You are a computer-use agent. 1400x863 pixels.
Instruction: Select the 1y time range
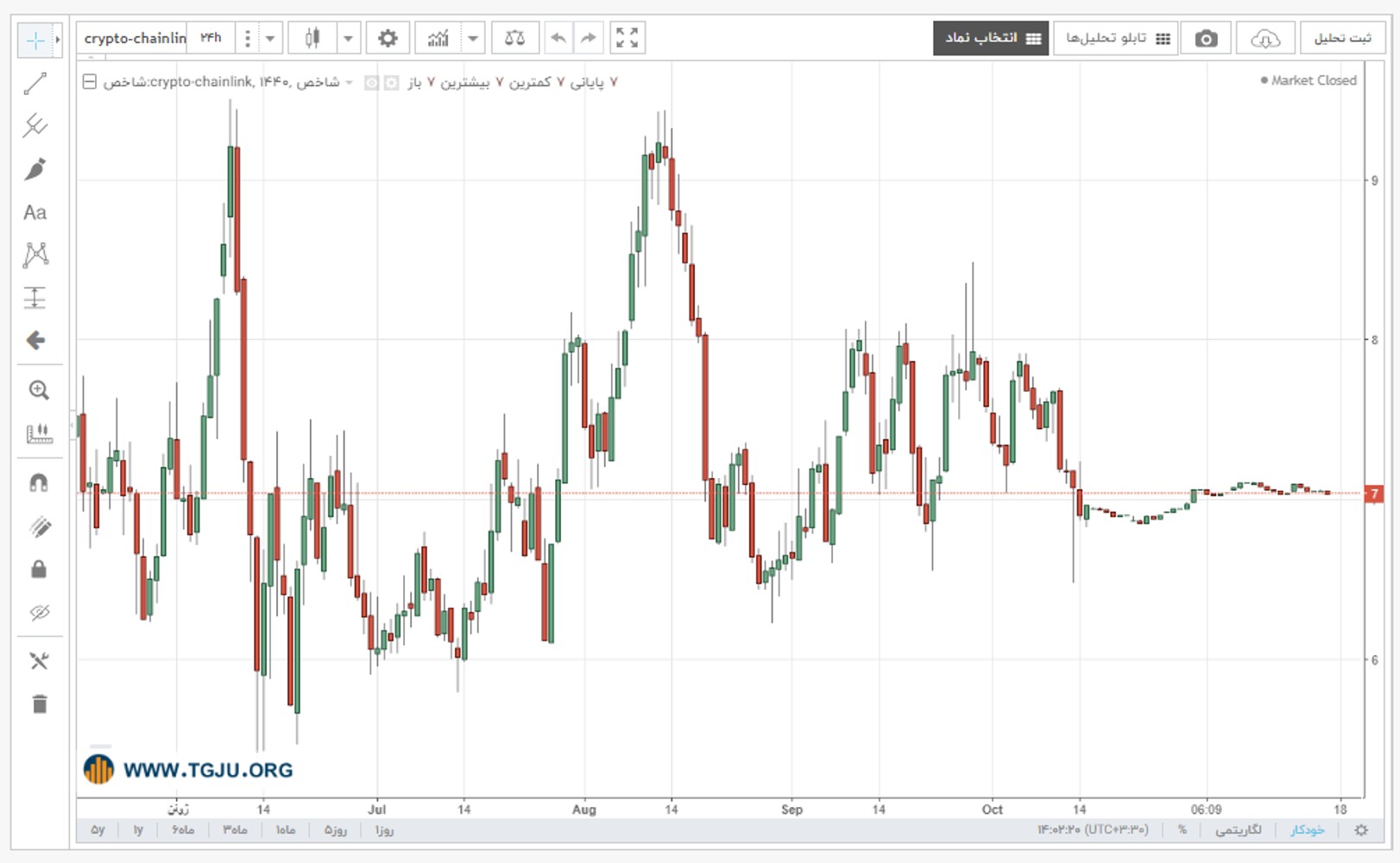tap(138, 830)
